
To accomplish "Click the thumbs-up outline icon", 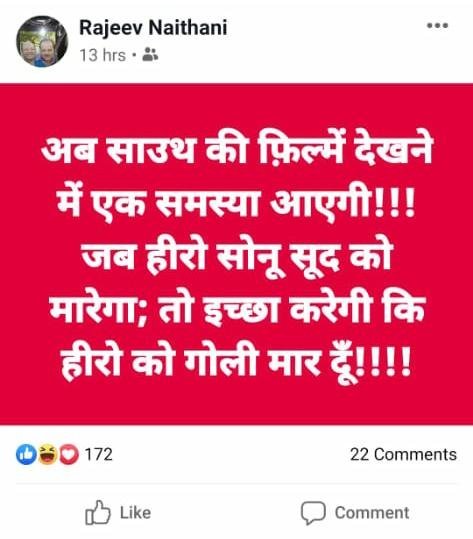I will (98, 512).
